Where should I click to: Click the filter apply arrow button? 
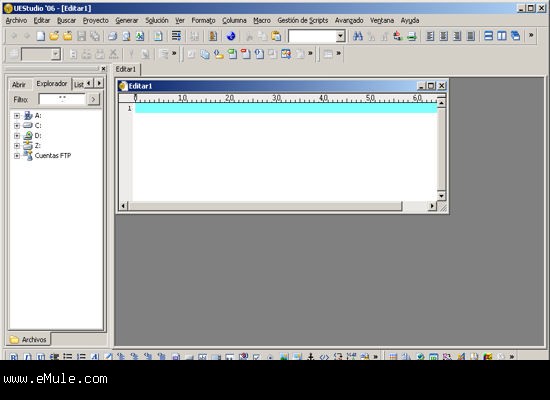point(93,99)
